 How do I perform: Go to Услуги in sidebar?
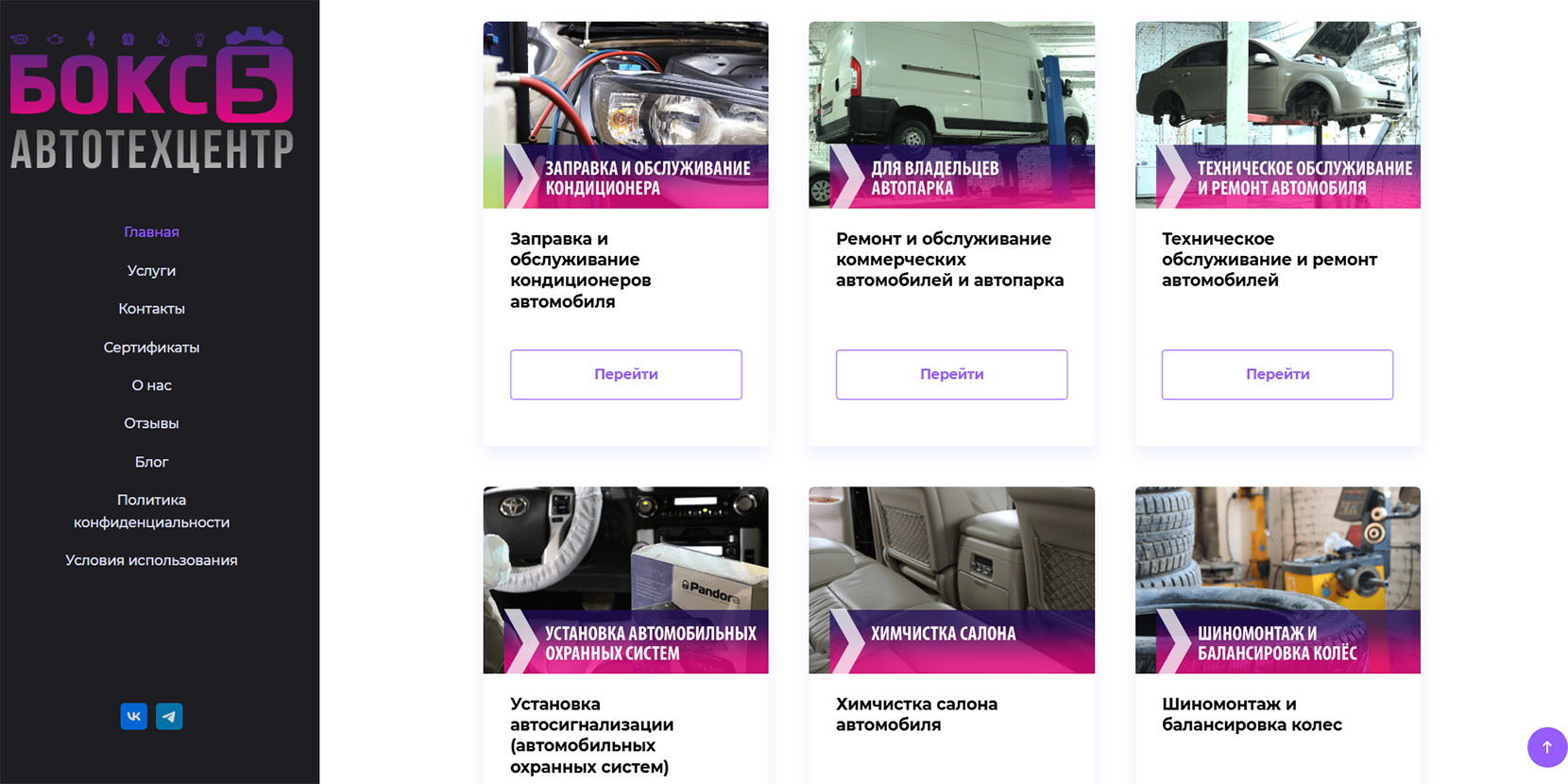(151, 270)
